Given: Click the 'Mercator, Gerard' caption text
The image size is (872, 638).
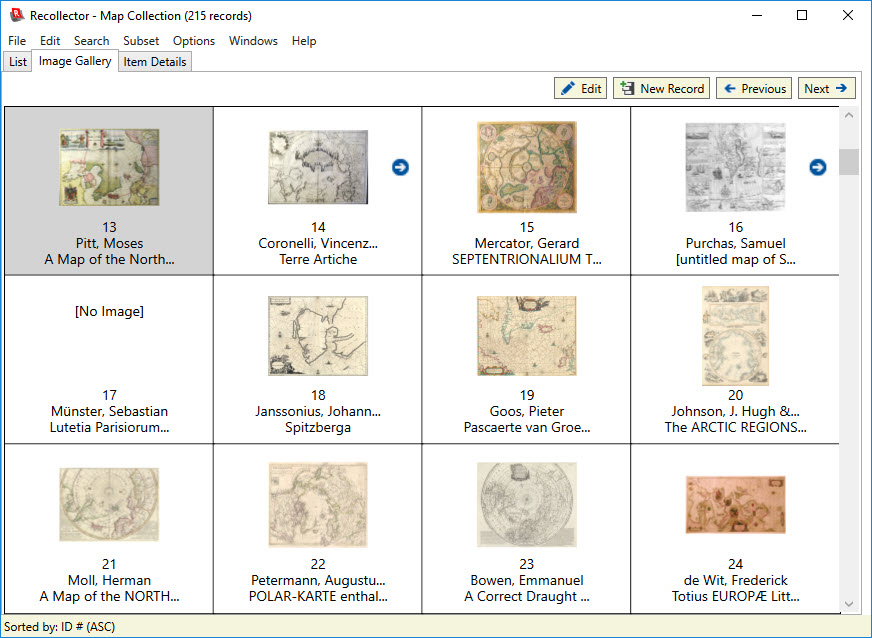Looking at the screenshot, I should tap(527, 243).
